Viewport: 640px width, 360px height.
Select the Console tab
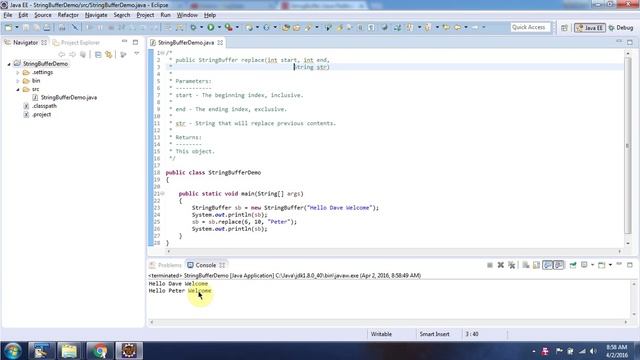(x=206, y=265)
